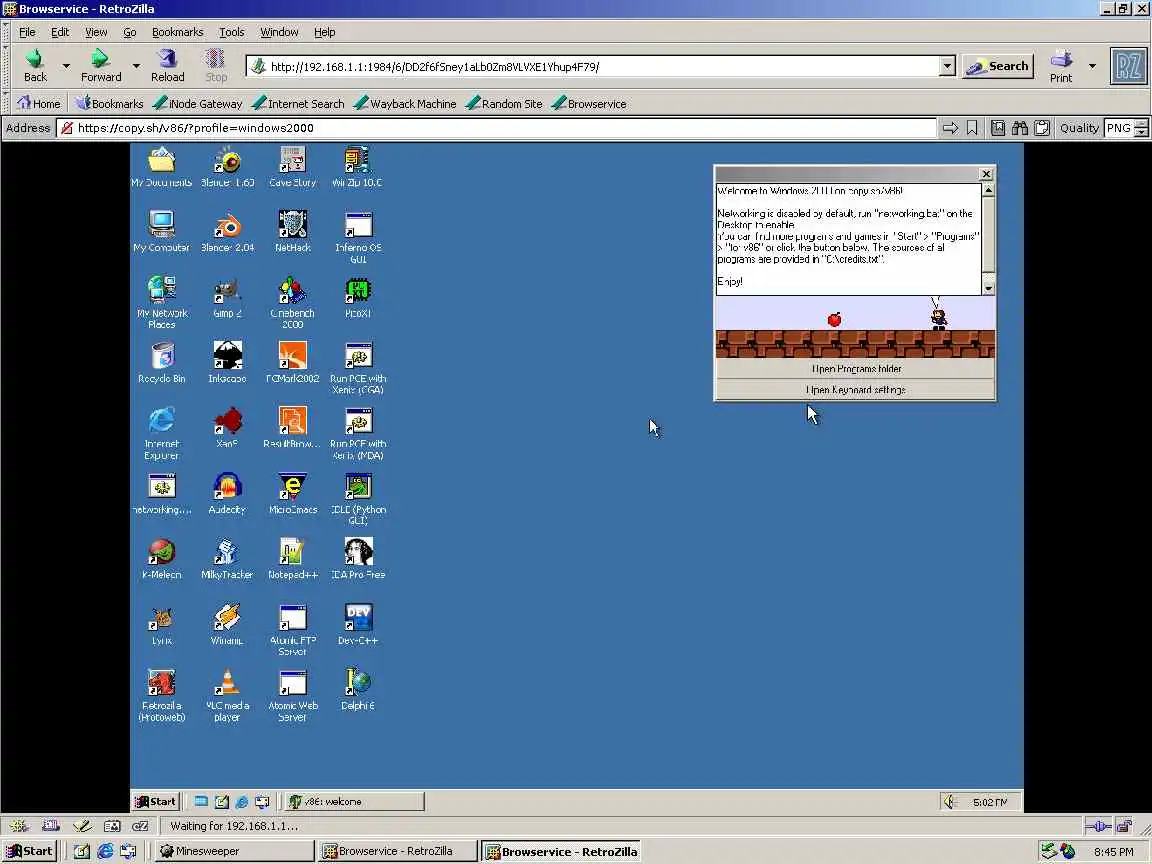Select the Gimp 2 shortcut icon
The image size is (1152, 864).
(227, 297)
